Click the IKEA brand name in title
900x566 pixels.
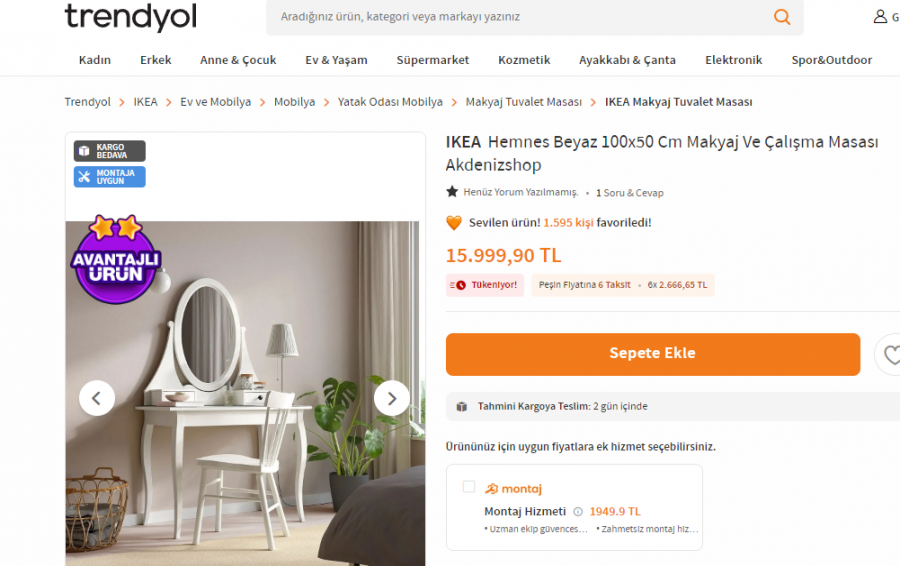pos(463,142)
